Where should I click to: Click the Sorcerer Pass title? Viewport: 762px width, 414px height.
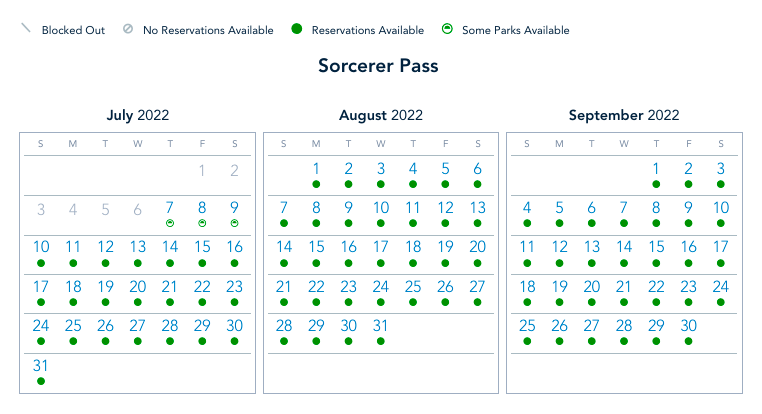point(378,67)
